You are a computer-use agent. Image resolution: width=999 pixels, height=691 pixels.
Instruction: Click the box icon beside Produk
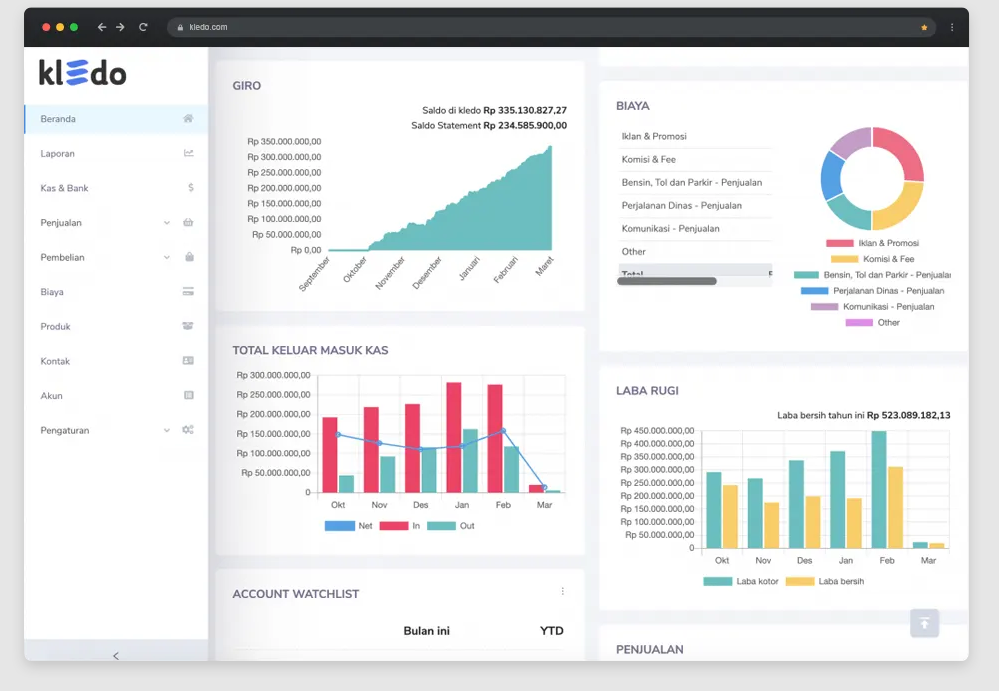click(x=188, y=326)
